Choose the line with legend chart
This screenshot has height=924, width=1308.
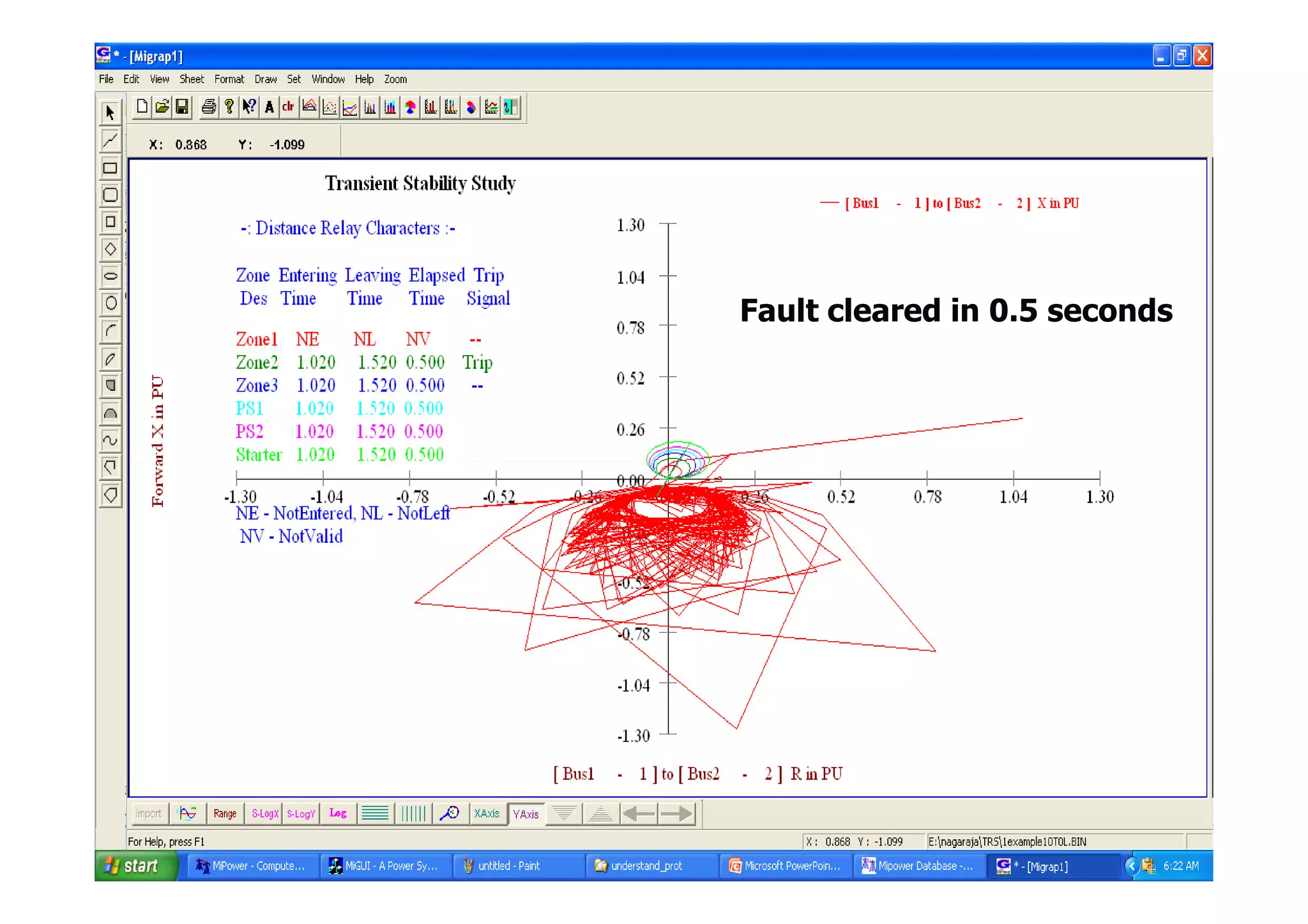coord(491,107)
